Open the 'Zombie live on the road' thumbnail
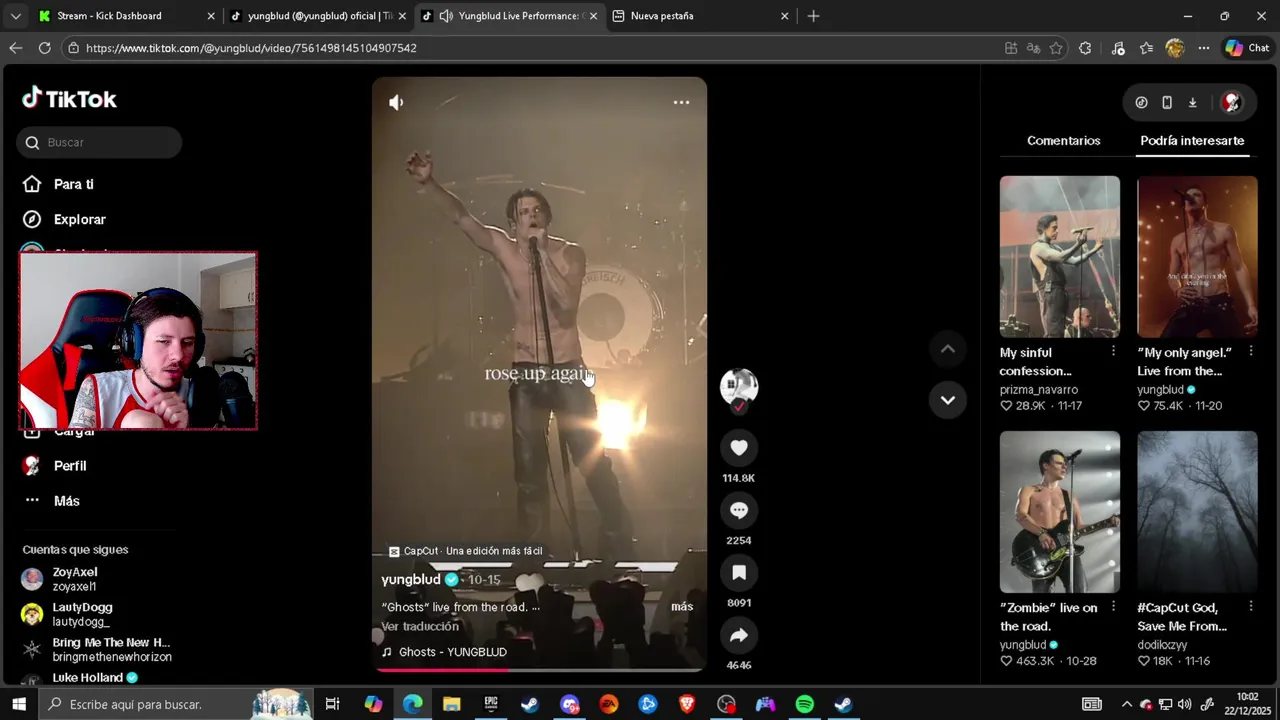This screenshot has width=1280, height=720. pos(1060,512)
